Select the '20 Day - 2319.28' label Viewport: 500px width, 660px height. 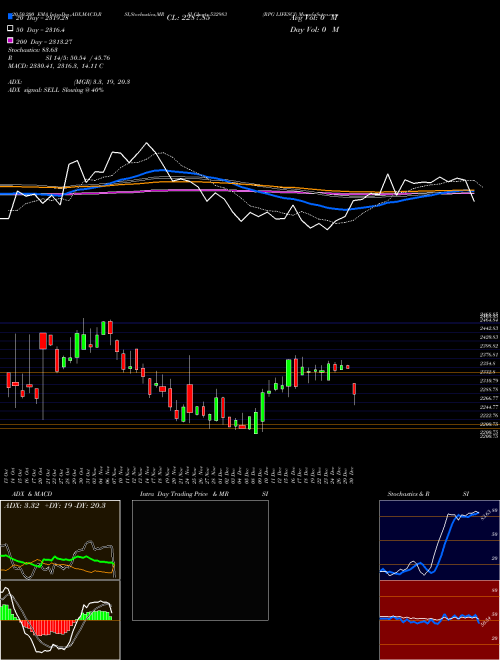tap(42, 18)
